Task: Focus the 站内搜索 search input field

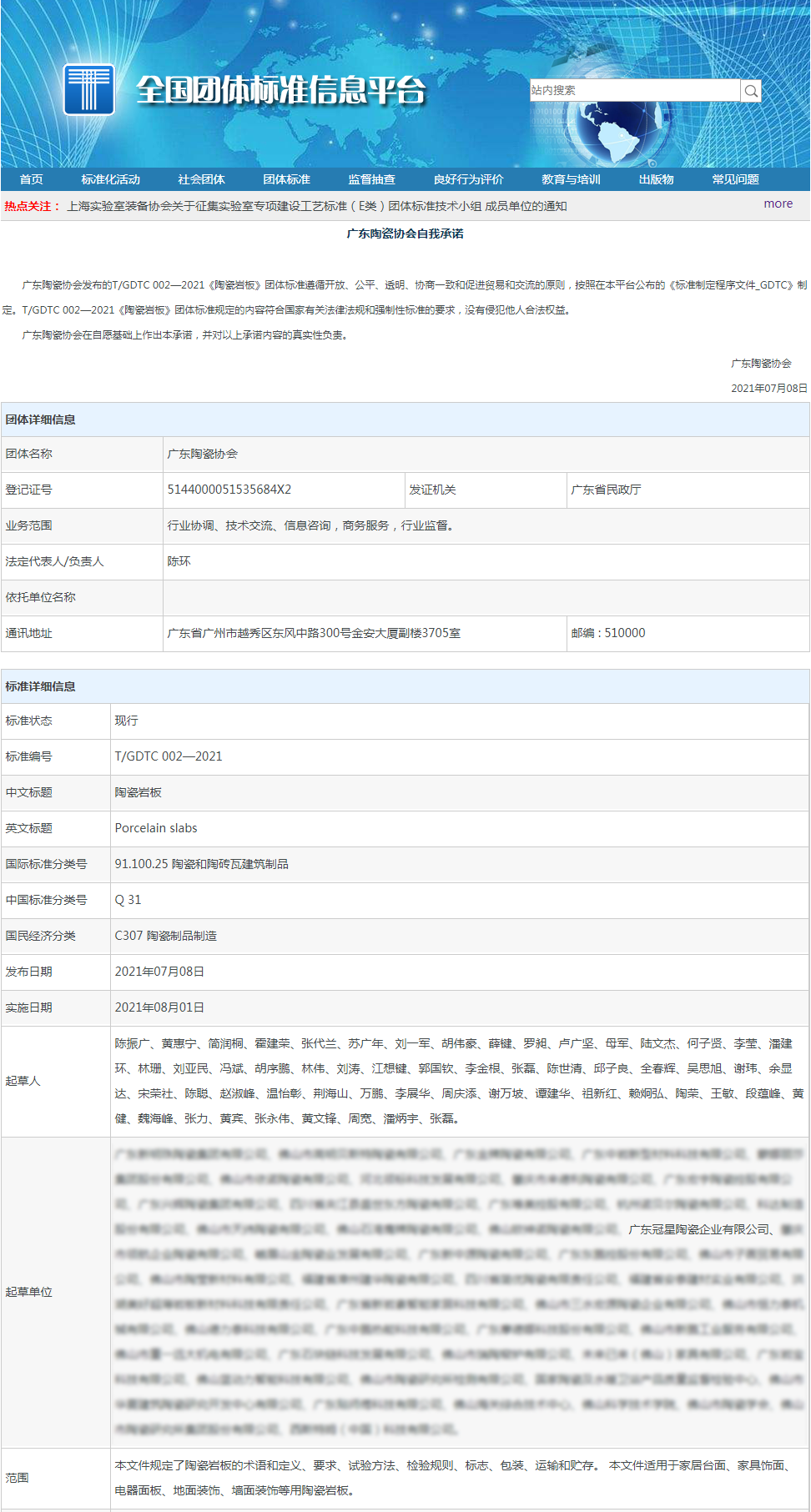Action: [x=634, y=90]
